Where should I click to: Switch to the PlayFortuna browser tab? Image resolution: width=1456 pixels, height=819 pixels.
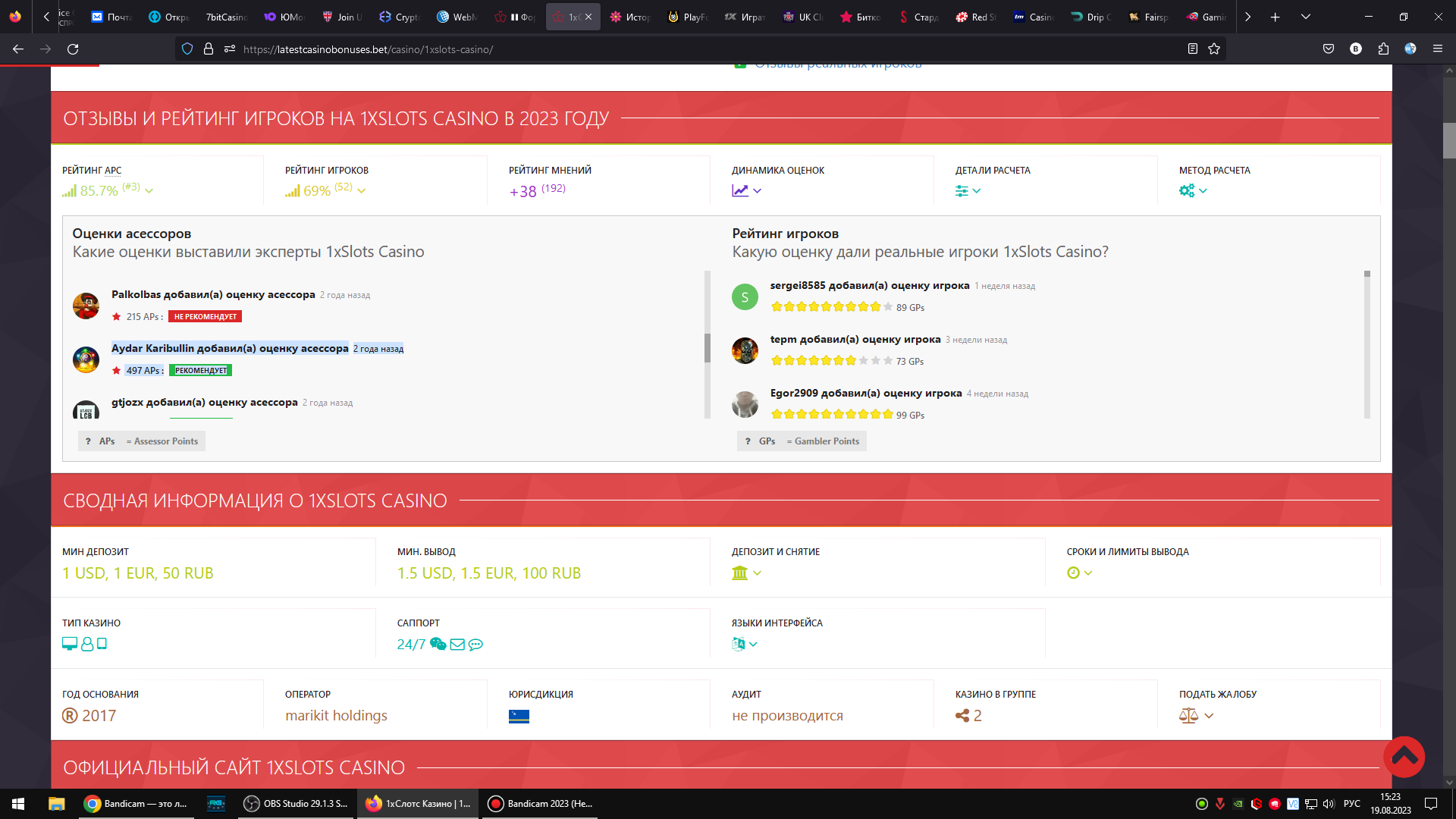(687, 17)
